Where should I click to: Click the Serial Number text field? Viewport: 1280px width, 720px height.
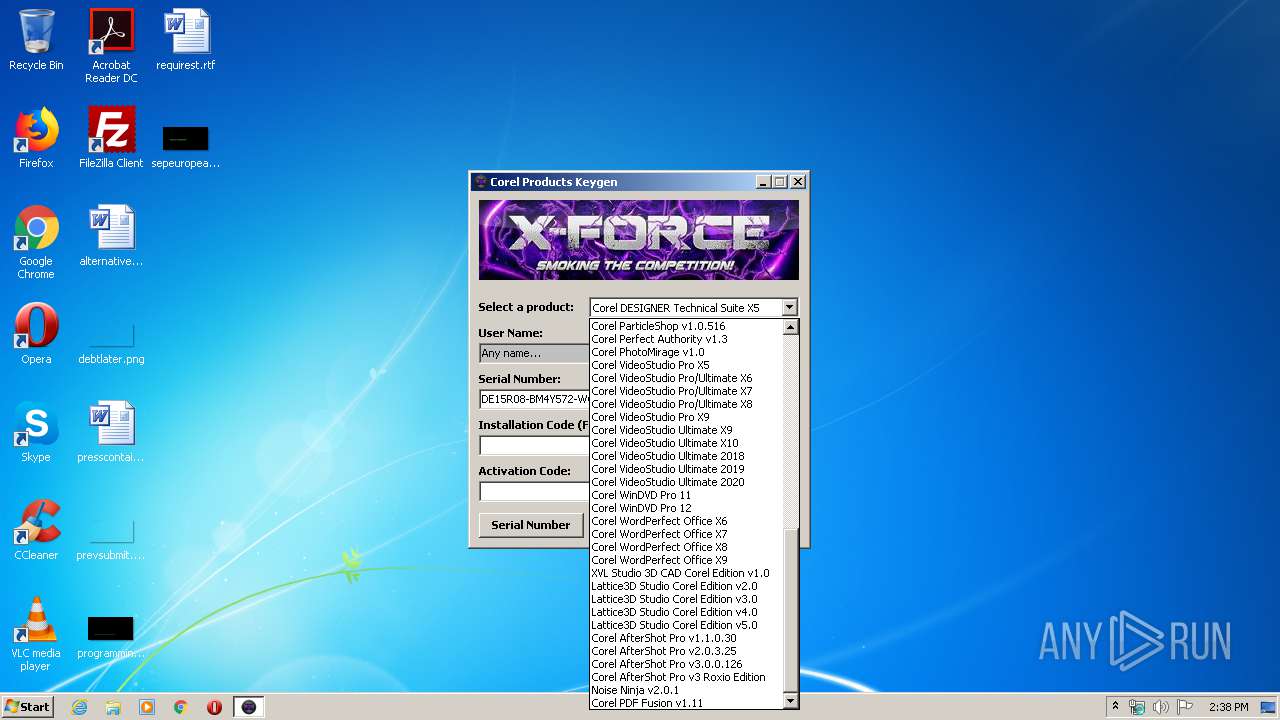(x=534, y=399)
